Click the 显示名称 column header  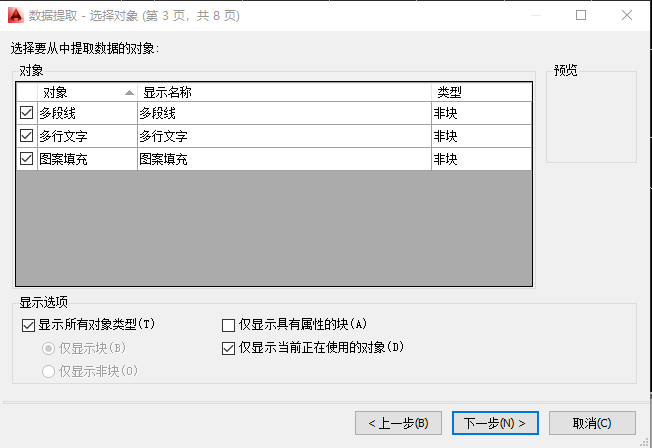[x=284, y=92]
